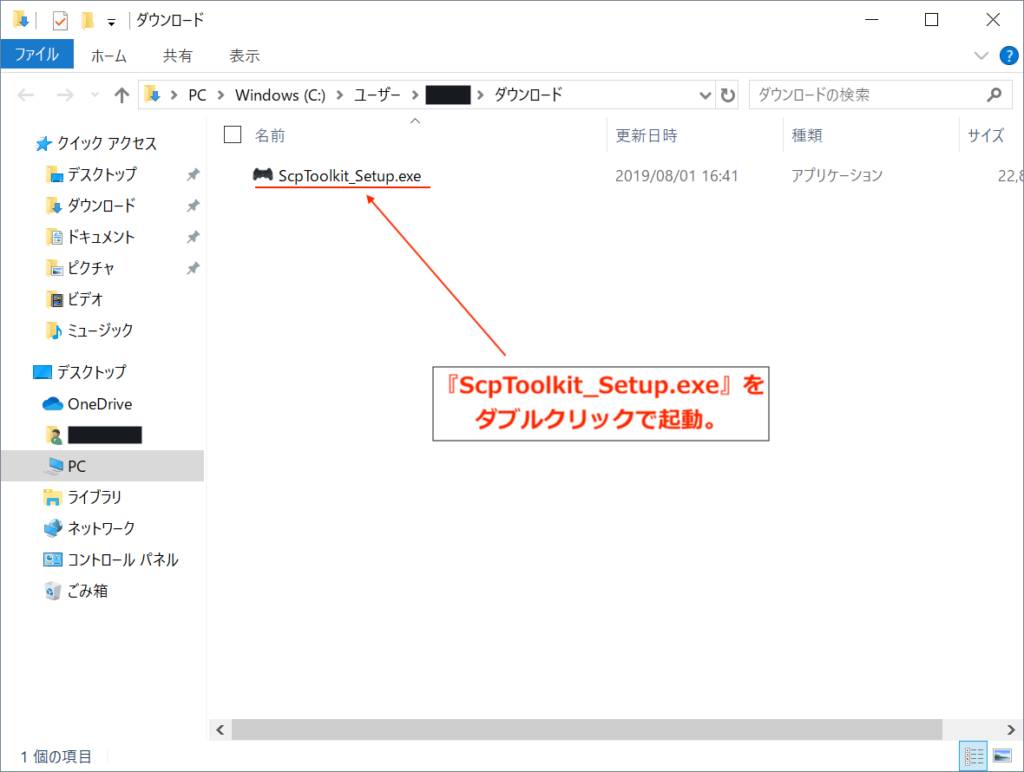Image resolution: width=1024 pixels, height=772 pixels.
Task: Click Windows (C:) in the address bar
Action: (x=280, y=95)
